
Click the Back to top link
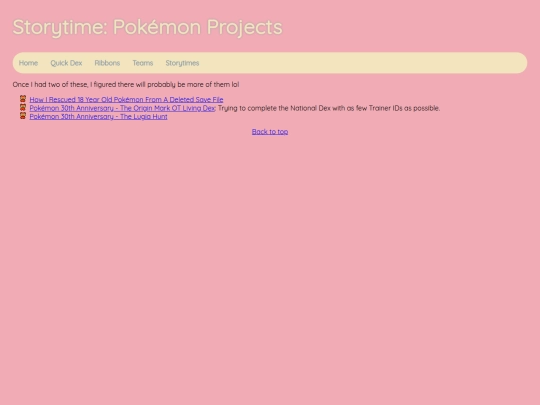(x=270, y=132)
